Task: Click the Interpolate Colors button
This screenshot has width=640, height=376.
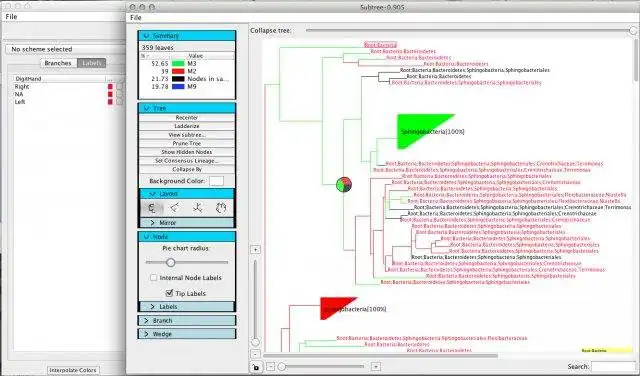Action: coord(73,370)
